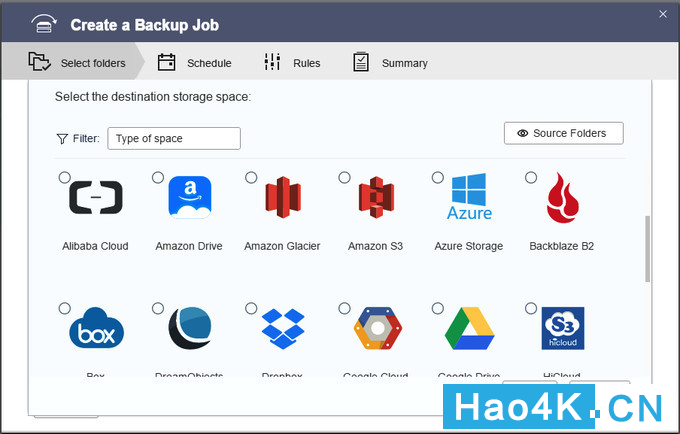
Task: Select the DreamObjects radio button
Action: coord(158,308)
